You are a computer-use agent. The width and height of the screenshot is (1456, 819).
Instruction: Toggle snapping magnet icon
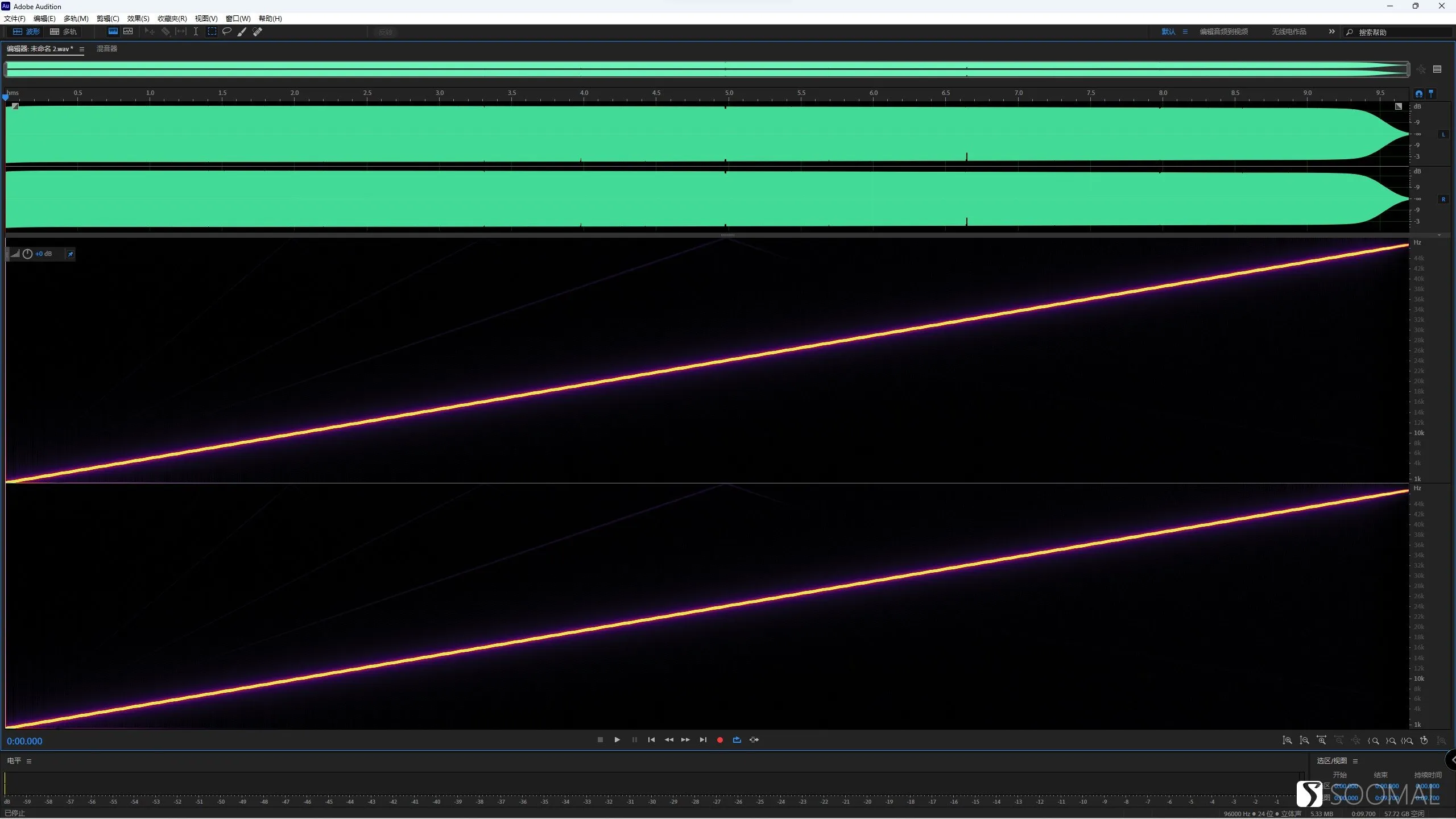[x=1419, y=94]
